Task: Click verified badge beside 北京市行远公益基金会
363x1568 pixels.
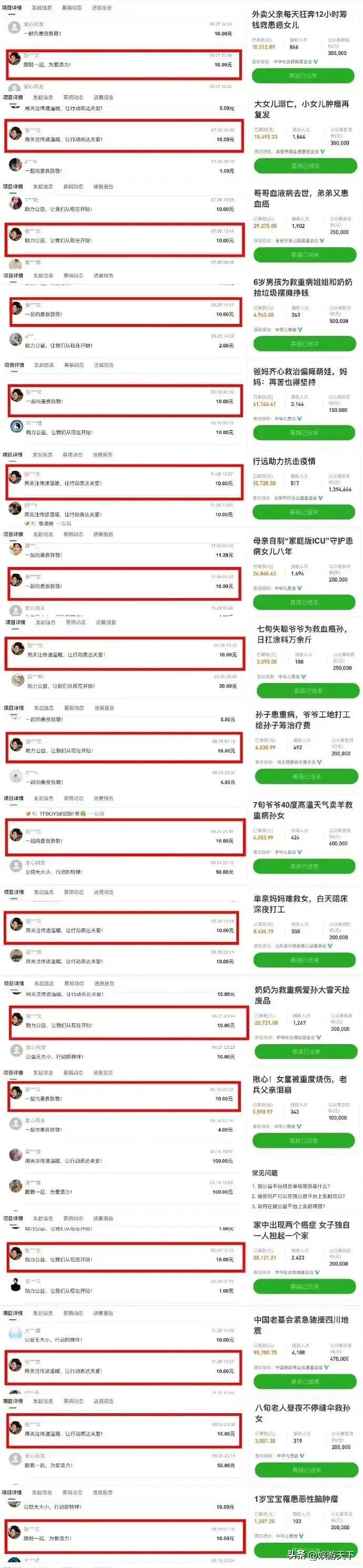Action: 321,498
